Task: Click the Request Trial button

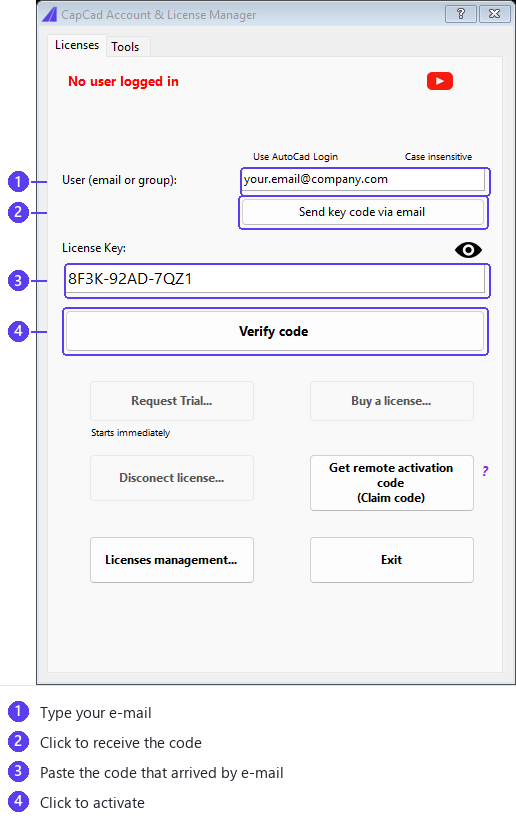Action: pyautogui.click(x=172, y=401)
